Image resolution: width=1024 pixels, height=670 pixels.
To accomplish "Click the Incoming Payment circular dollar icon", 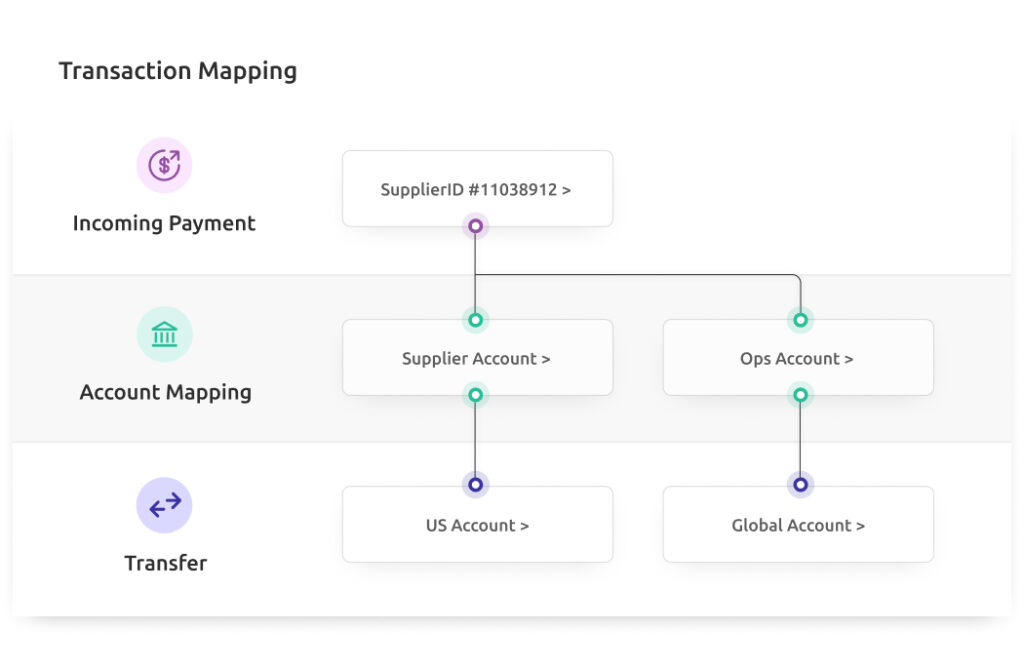I will [164, 164].
